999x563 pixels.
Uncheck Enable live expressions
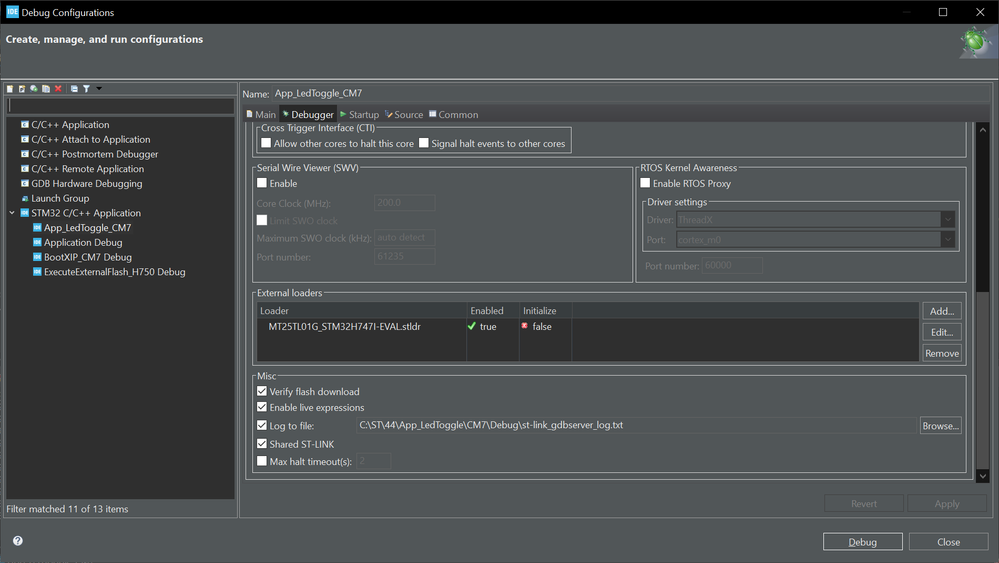pyautogui.click(x=262, y=407)
